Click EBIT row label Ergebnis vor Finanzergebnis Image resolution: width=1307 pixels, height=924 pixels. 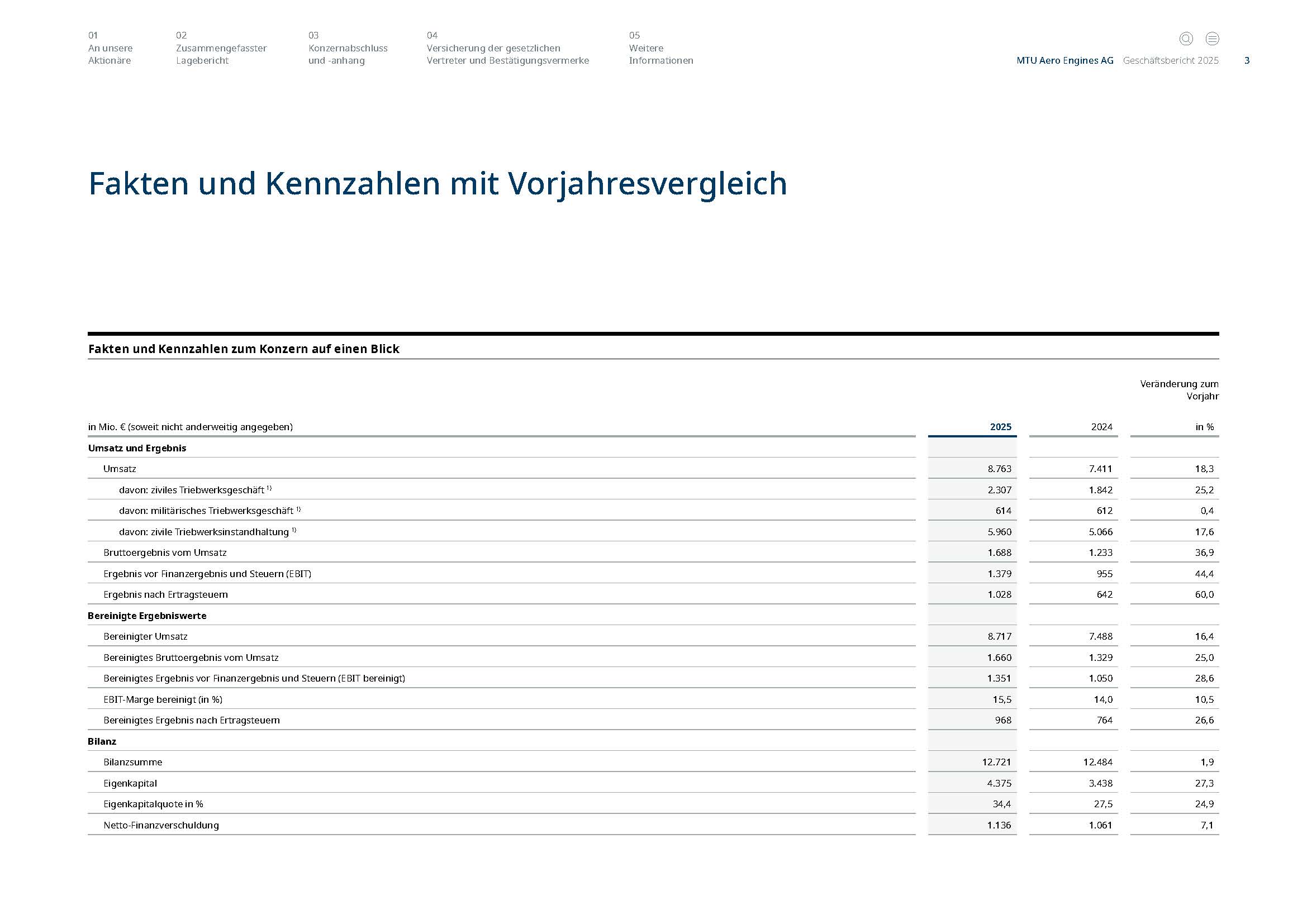207,574
